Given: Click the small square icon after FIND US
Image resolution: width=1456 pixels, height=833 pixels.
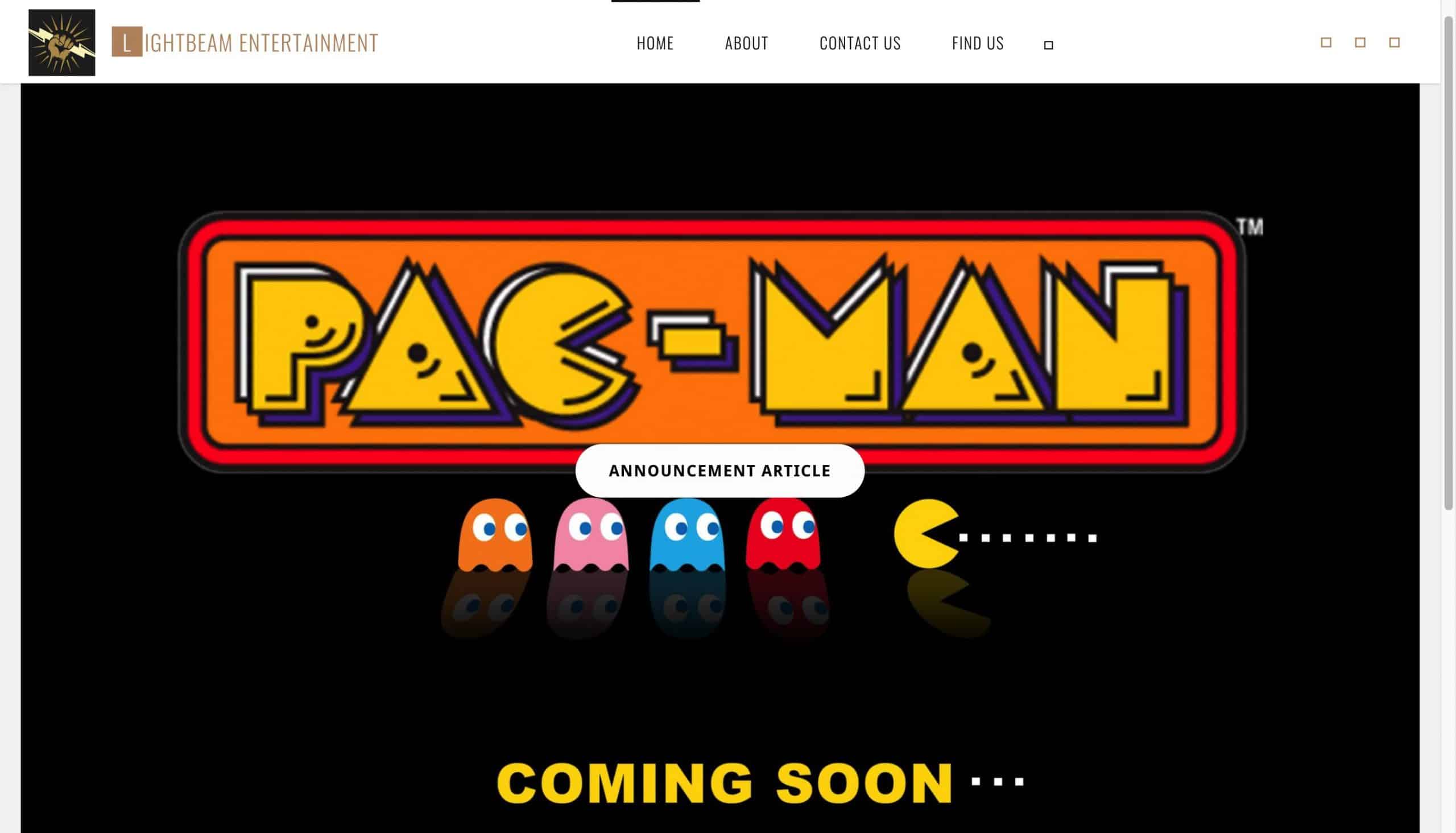Looking at the screenshot, I should coord(1048,45).
